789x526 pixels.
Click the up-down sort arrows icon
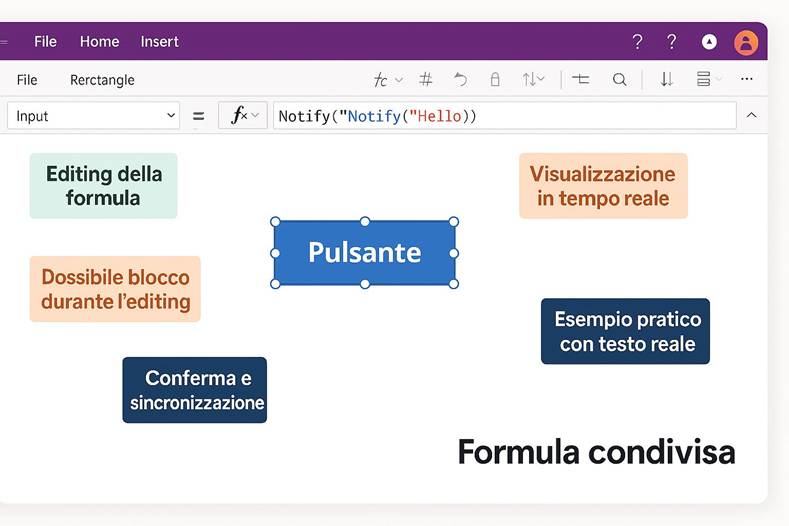529,79
